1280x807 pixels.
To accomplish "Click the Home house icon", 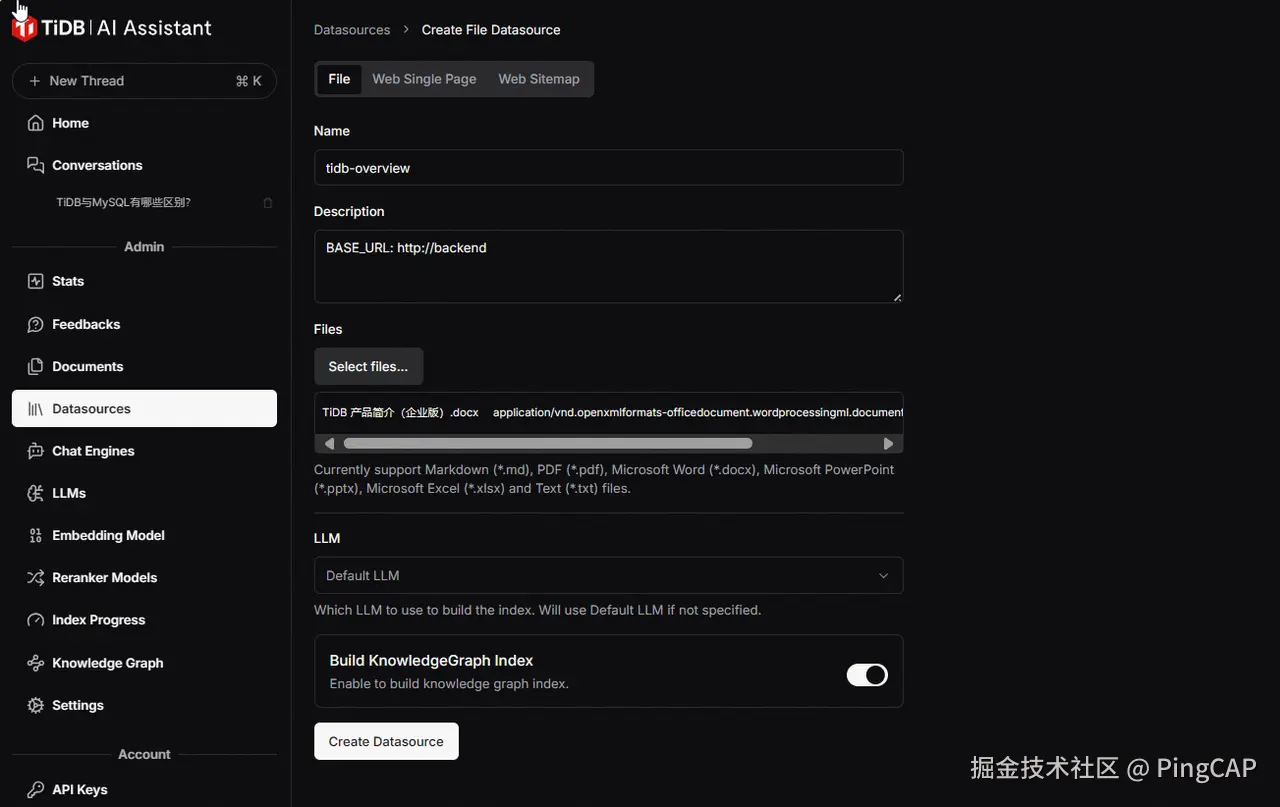I will pos(36,123).
